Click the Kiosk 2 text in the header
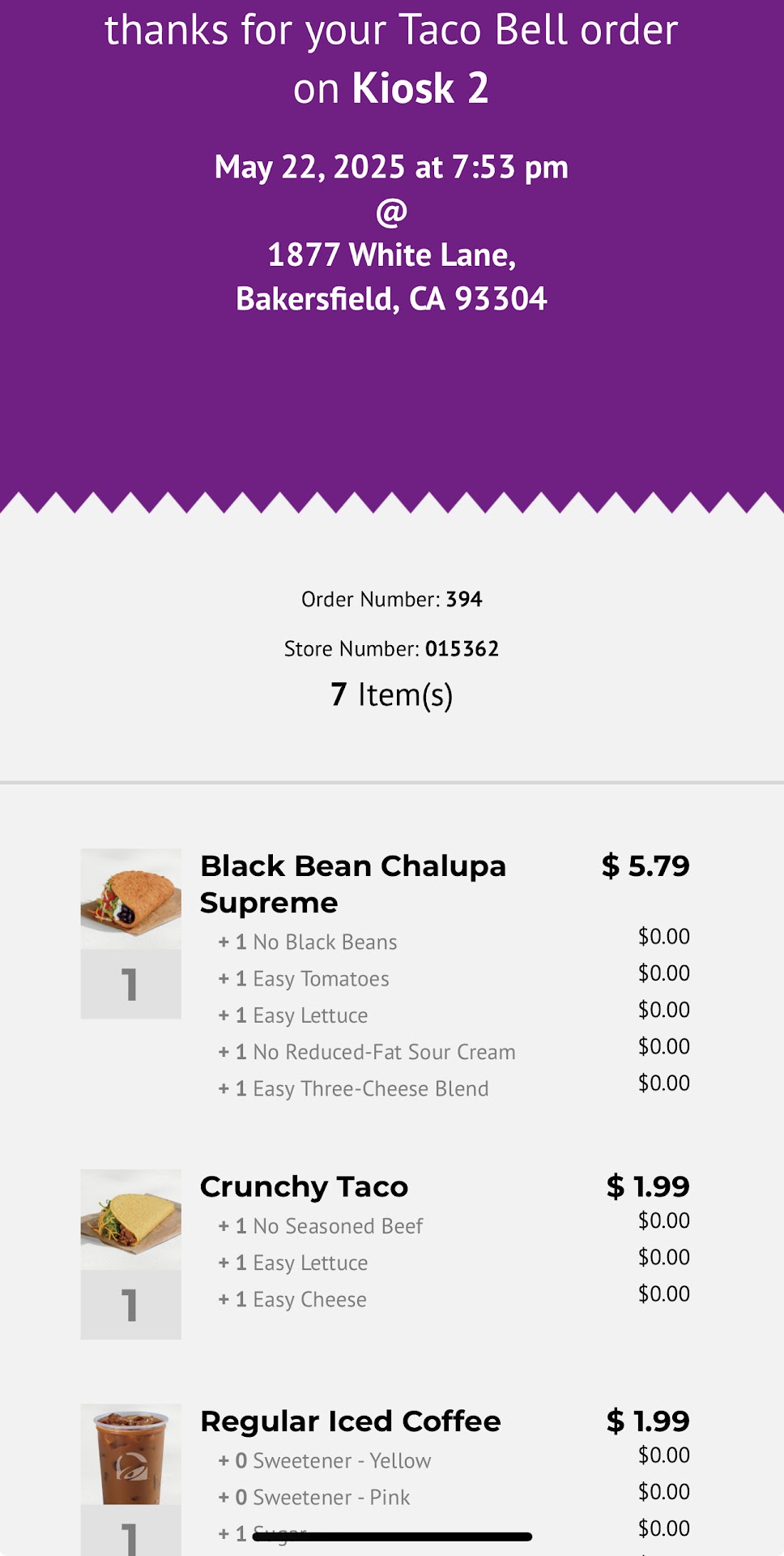784x1556 pixels. (420, 88)
